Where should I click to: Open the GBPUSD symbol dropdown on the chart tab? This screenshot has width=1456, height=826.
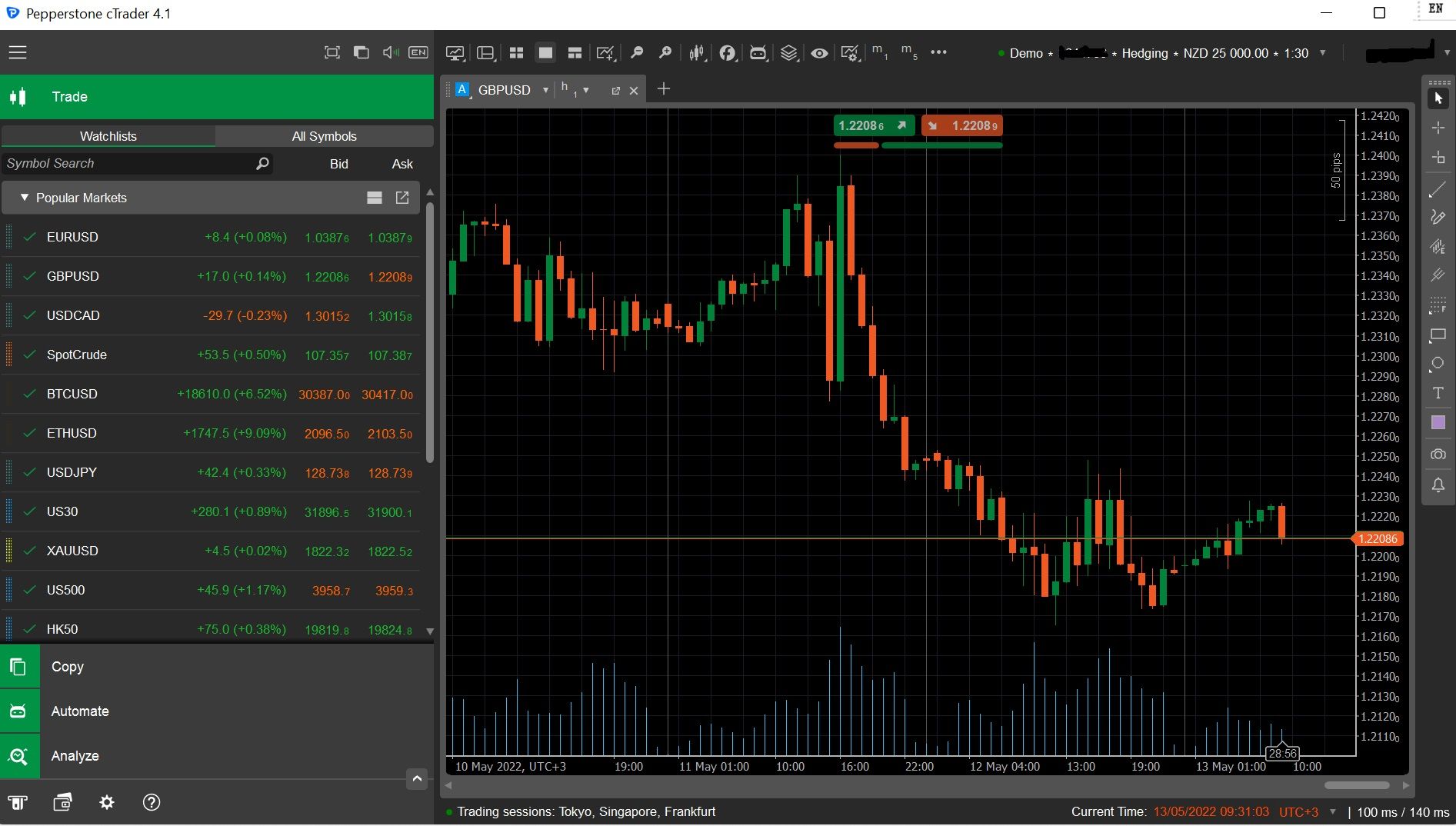545,90
